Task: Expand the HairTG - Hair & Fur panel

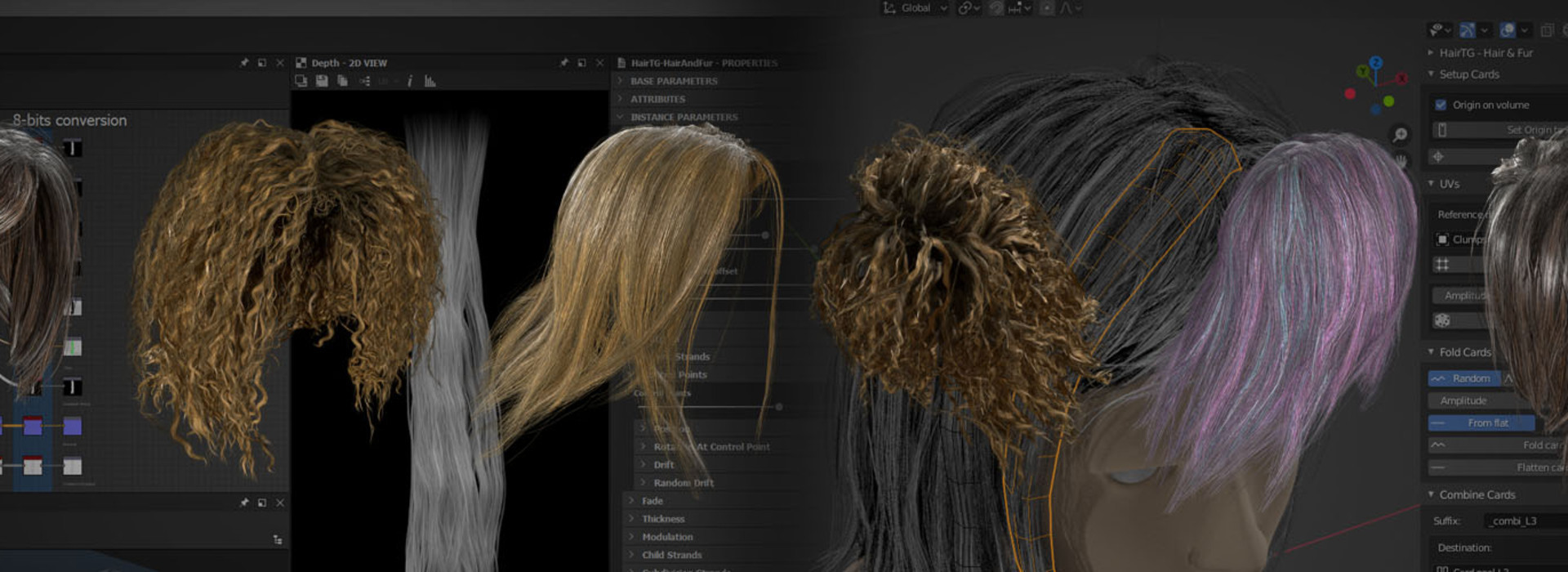Action: pyautogui.click(x=1431, y=52)
